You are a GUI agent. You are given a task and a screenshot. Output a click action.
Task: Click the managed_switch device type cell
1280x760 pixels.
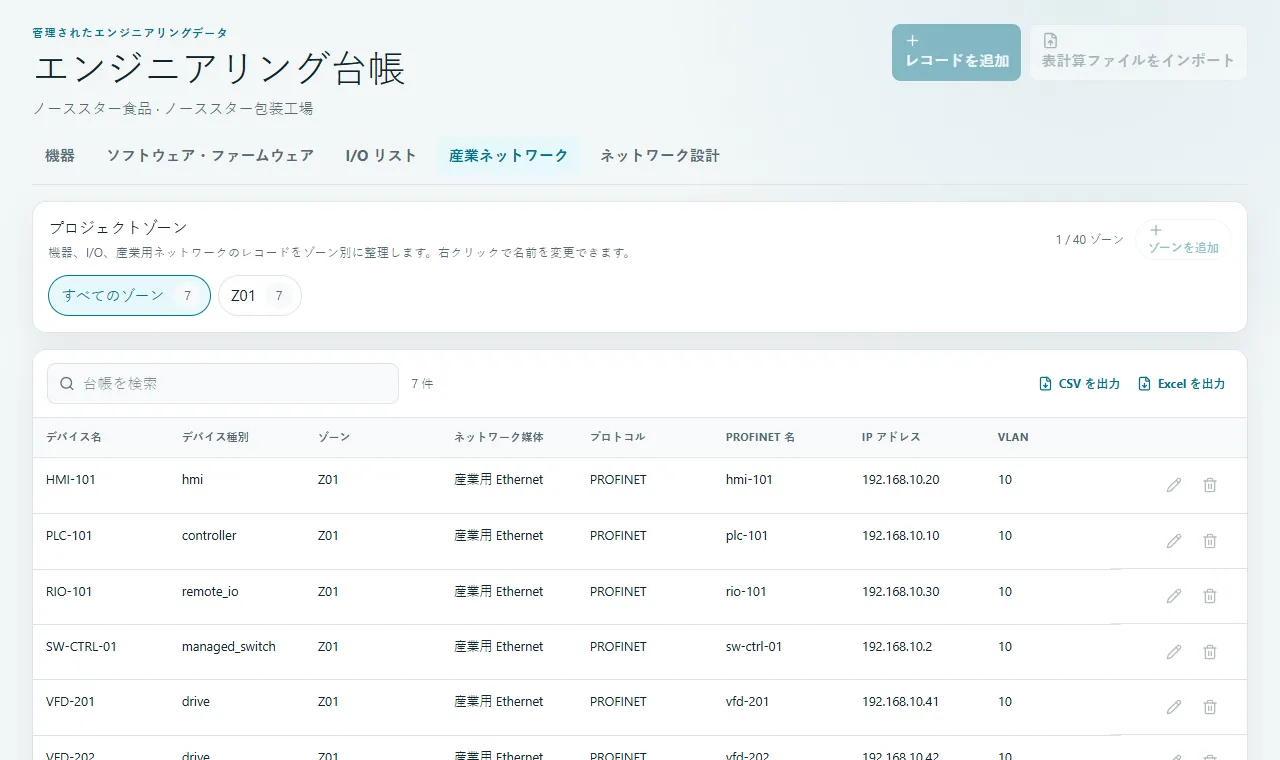[229, 647]
